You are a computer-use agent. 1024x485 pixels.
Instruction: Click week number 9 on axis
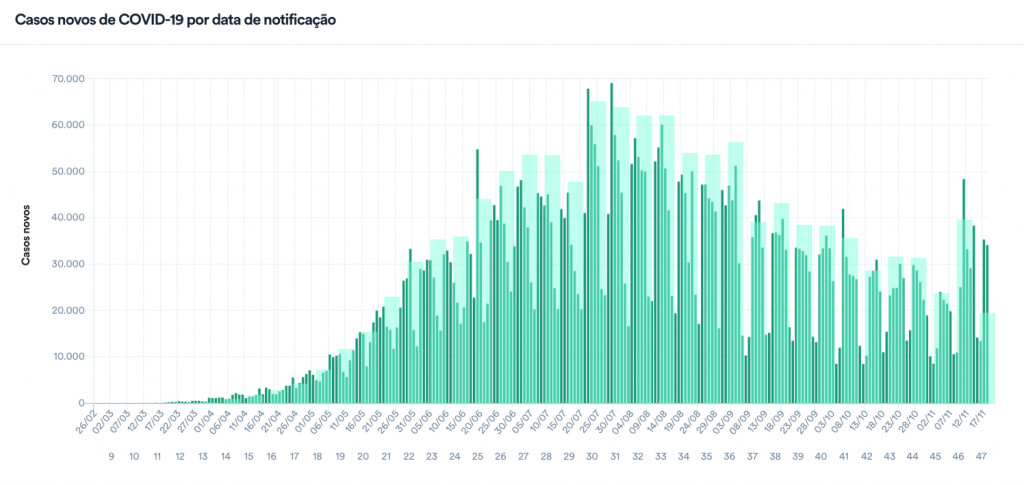(x=110, y=457)
